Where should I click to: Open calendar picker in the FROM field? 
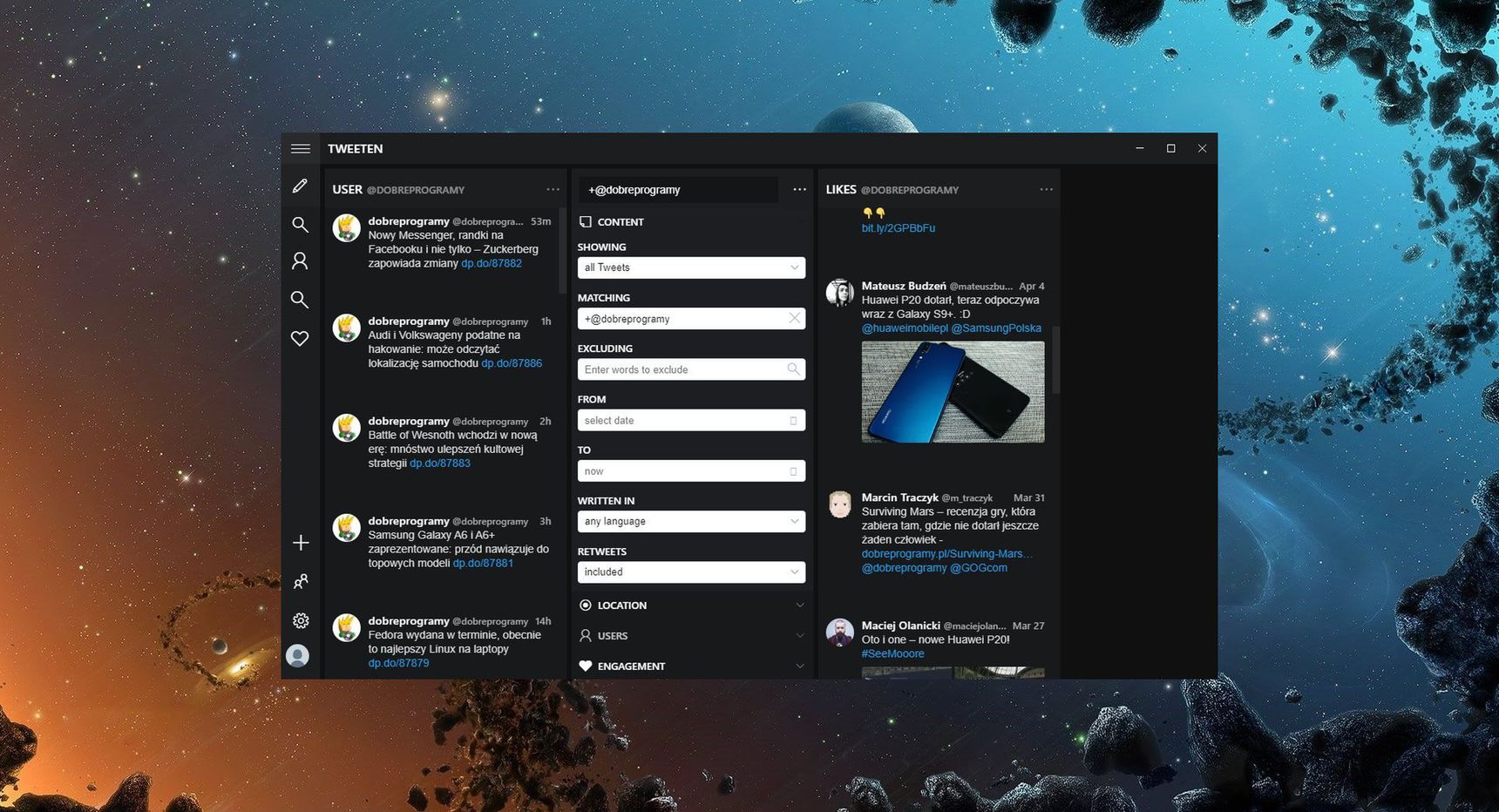pos(793,420)
